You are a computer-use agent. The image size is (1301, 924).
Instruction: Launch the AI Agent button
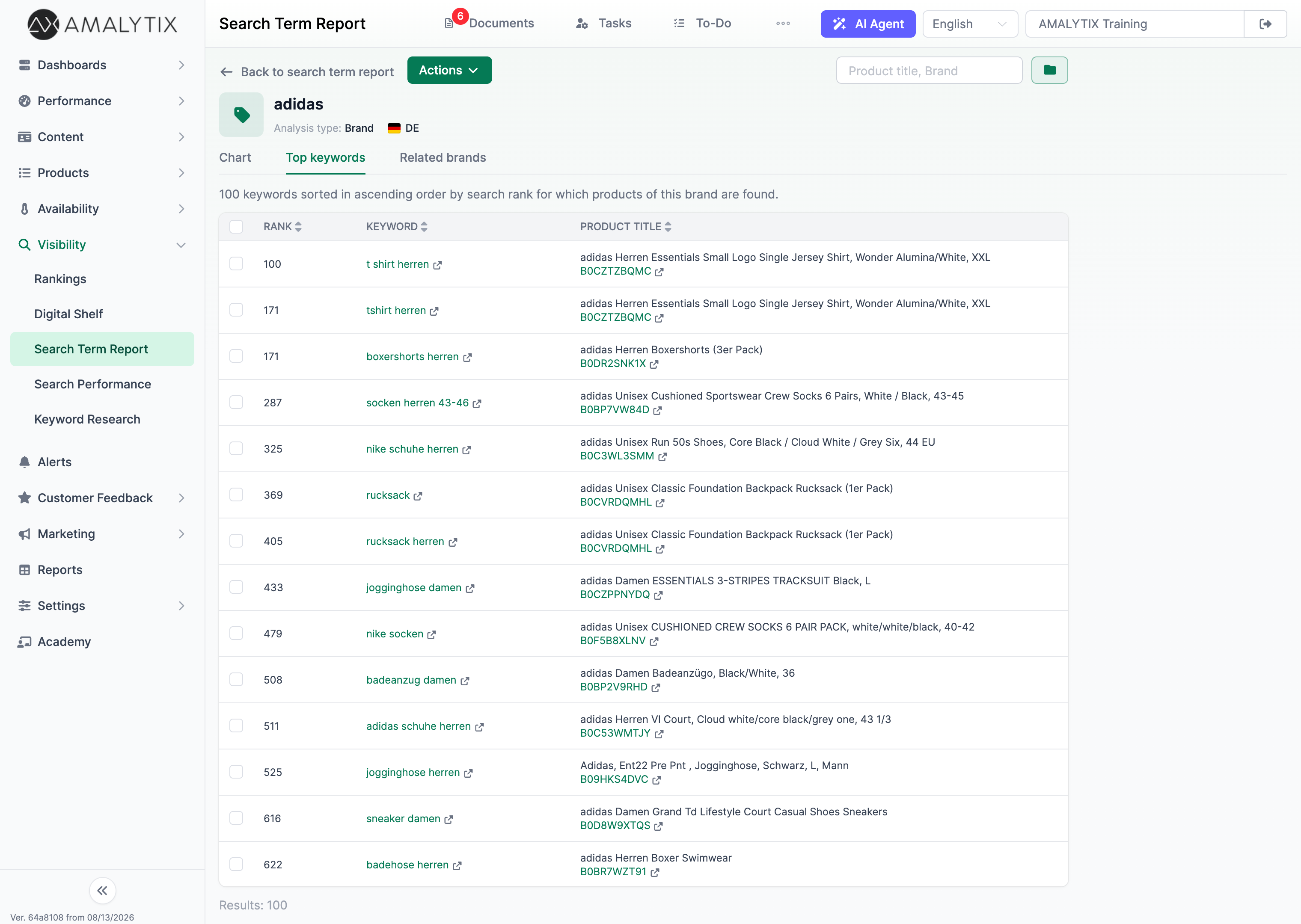868,24
